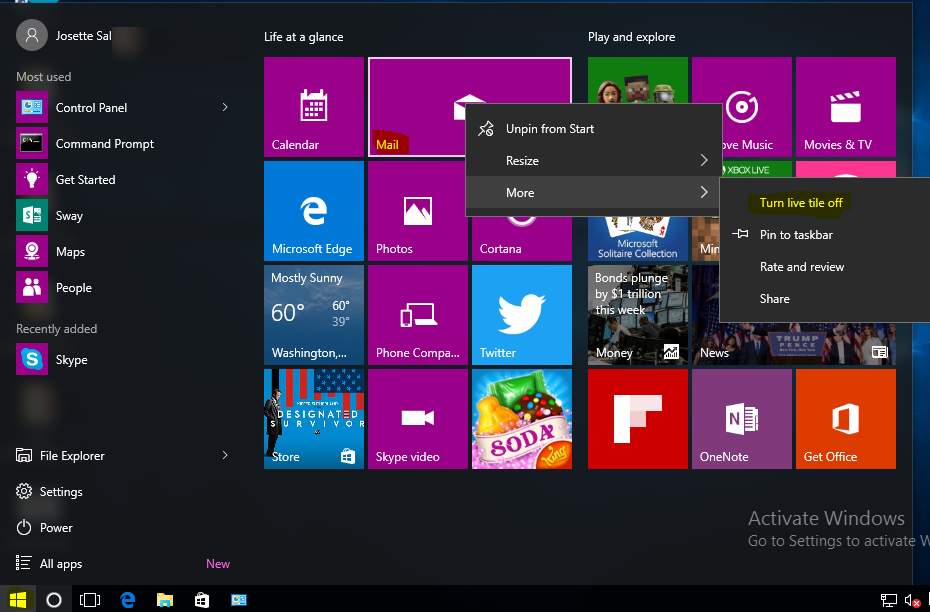Choose Share in the submenu
This screenshot has height=612, width=930.
[x=824, y=299]
